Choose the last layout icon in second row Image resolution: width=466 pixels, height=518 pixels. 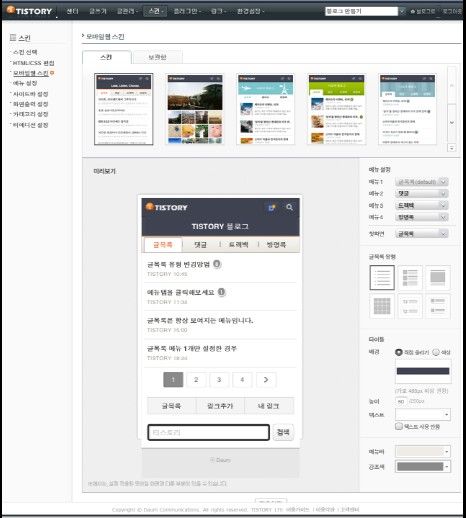[x=438, y=306]
